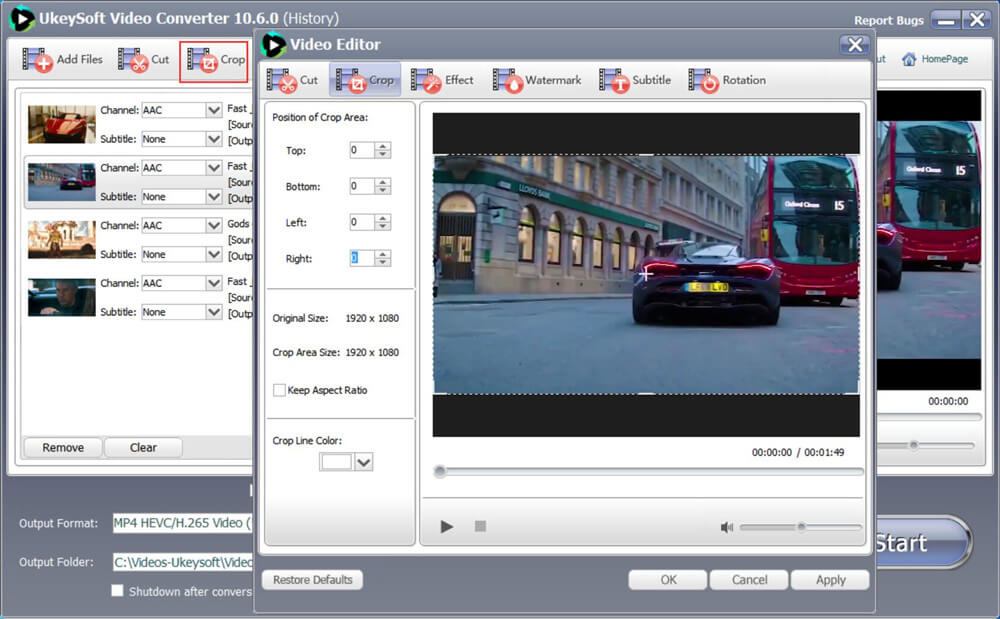This screenshot has height=619, width=1000.
Task: Click the Bottom crop value field
Action: click(362, 186)
